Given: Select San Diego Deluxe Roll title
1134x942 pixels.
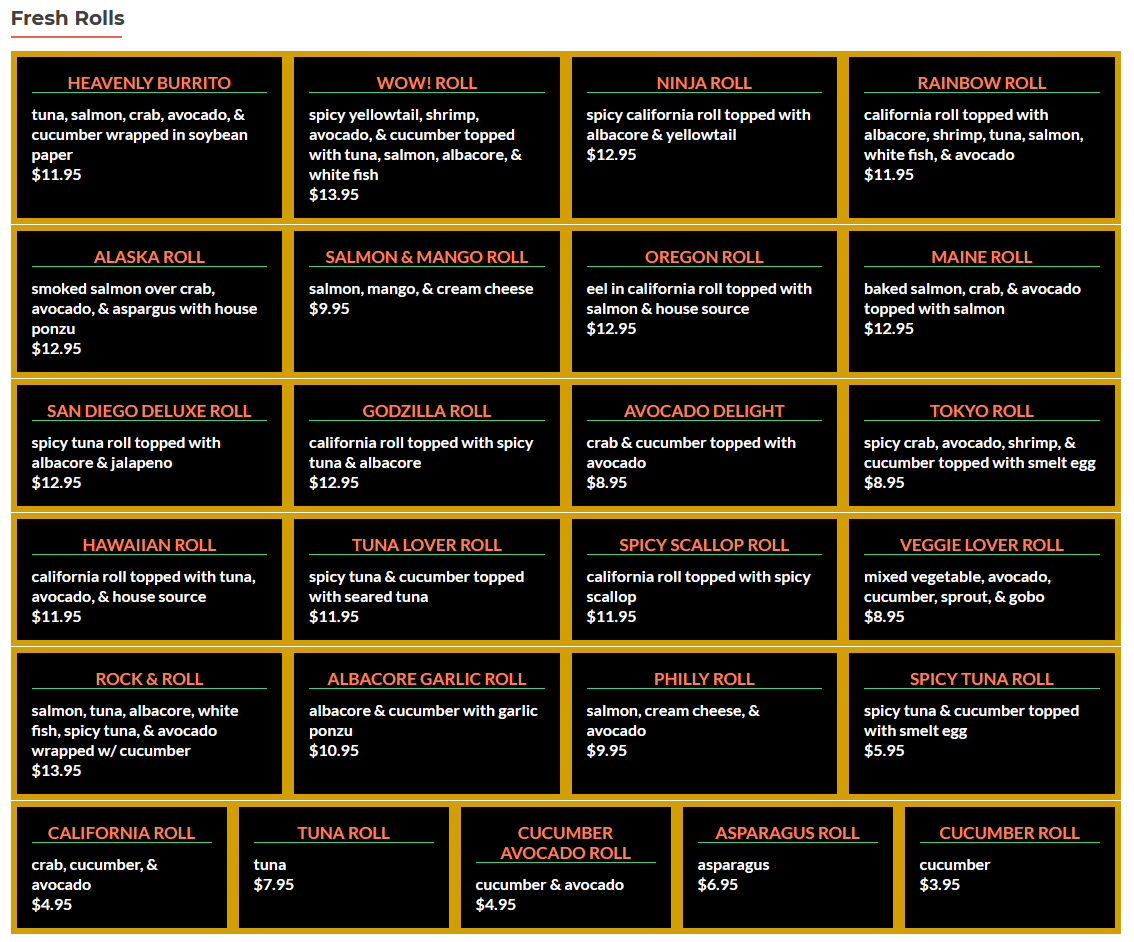Looking at the screenshot, I should pos(149,411).
